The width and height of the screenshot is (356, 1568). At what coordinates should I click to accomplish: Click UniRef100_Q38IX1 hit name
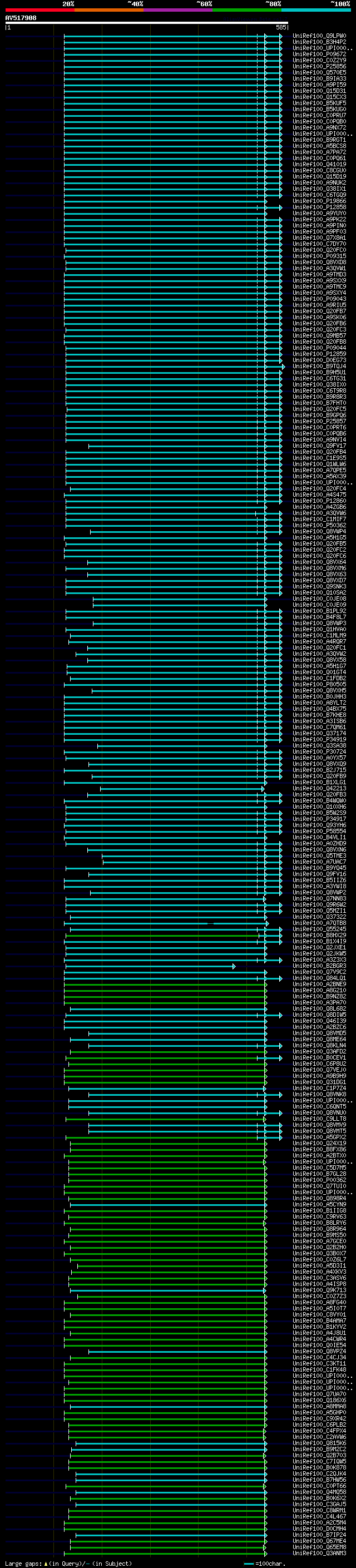point(319,189)
